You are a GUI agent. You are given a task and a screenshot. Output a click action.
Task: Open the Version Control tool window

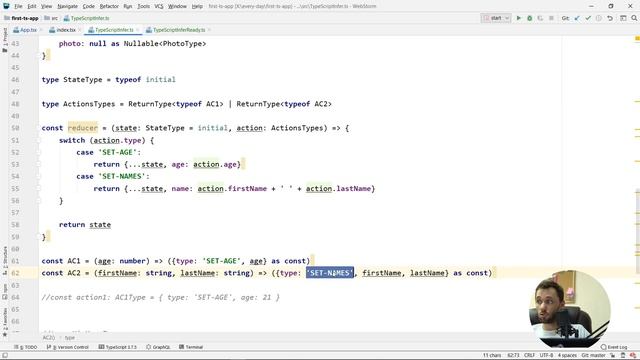point(67,347)
